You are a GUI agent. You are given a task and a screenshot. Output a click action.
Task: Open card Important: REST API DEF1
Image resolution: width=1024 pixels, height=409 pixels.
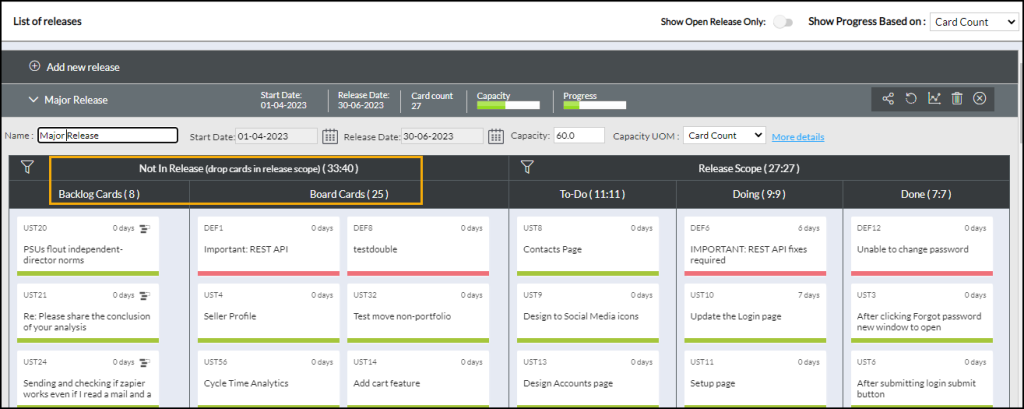pyautogui.click(x=268, y=246)
